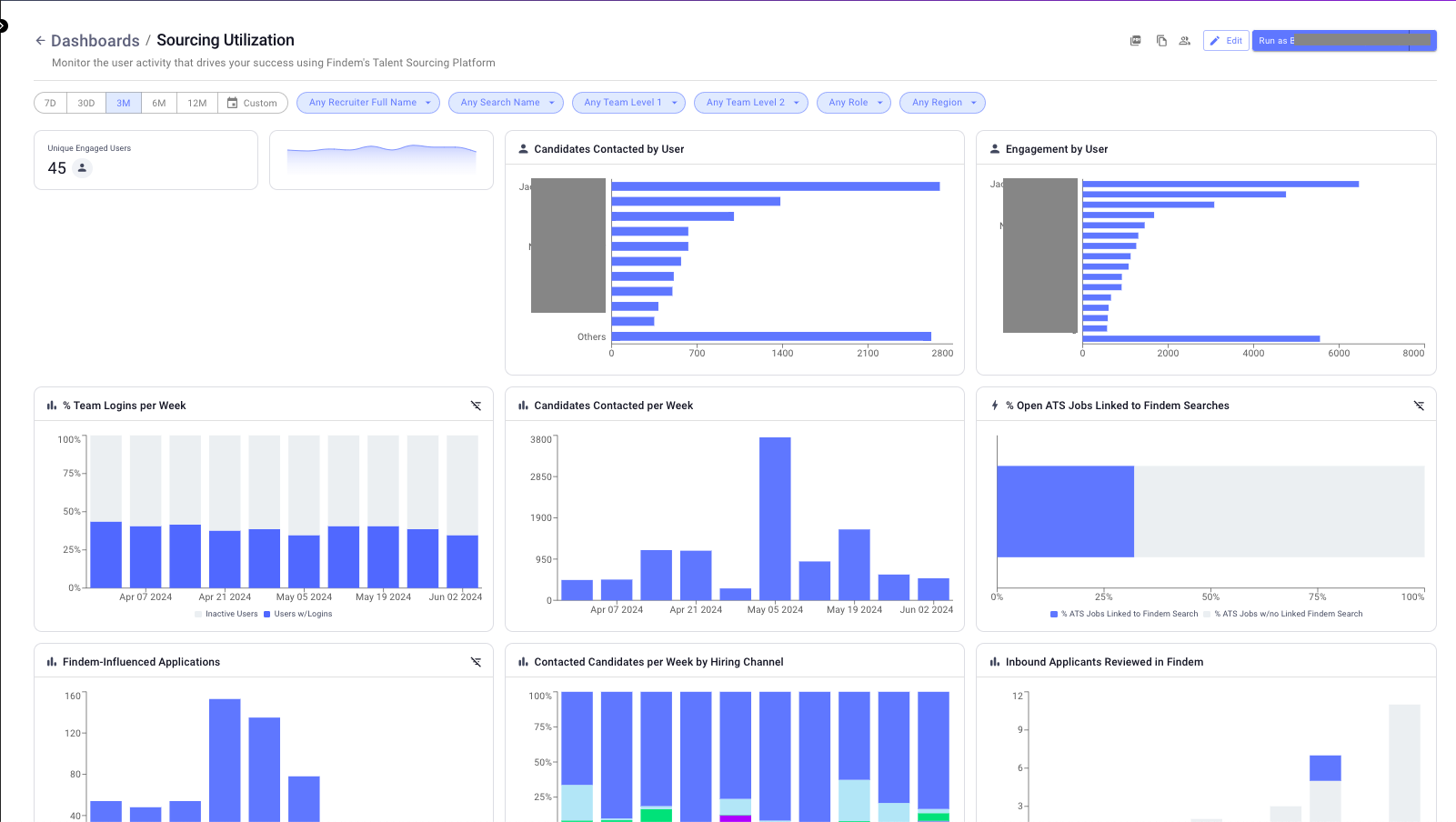Click the Candidates Contacted per Week title
Viewport: 1456px width, 822px height.
(614, 406)
